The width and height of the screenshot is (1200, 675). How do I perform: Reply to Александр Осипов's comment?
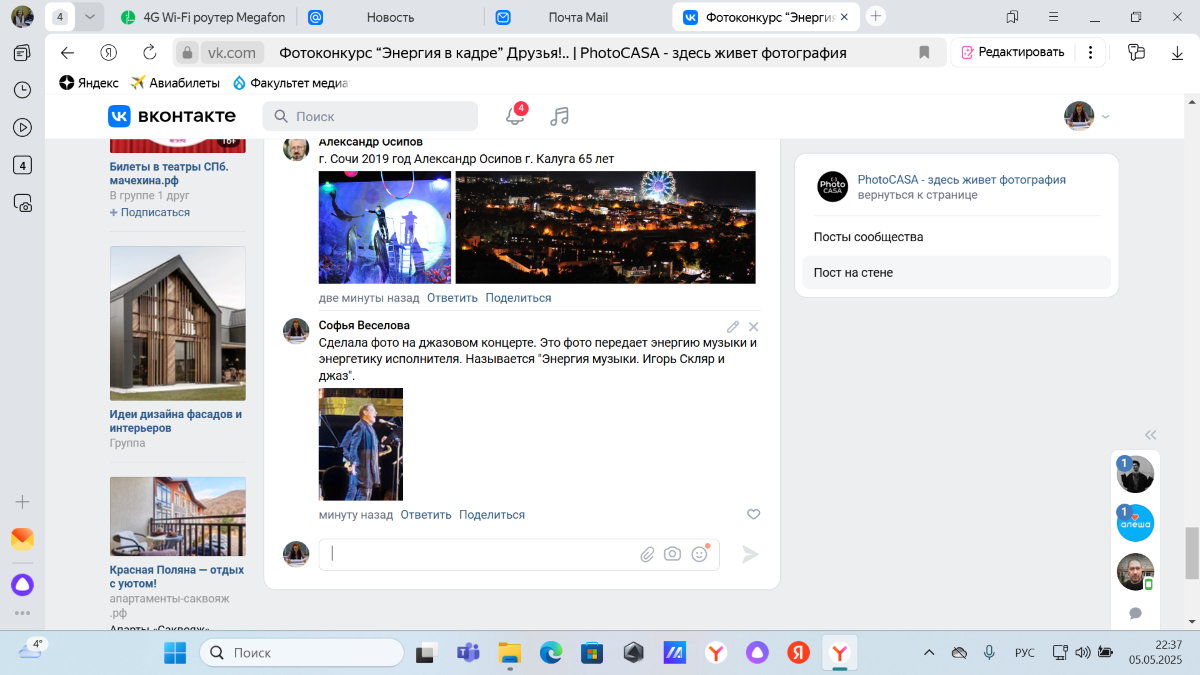[x=452, y=298]
